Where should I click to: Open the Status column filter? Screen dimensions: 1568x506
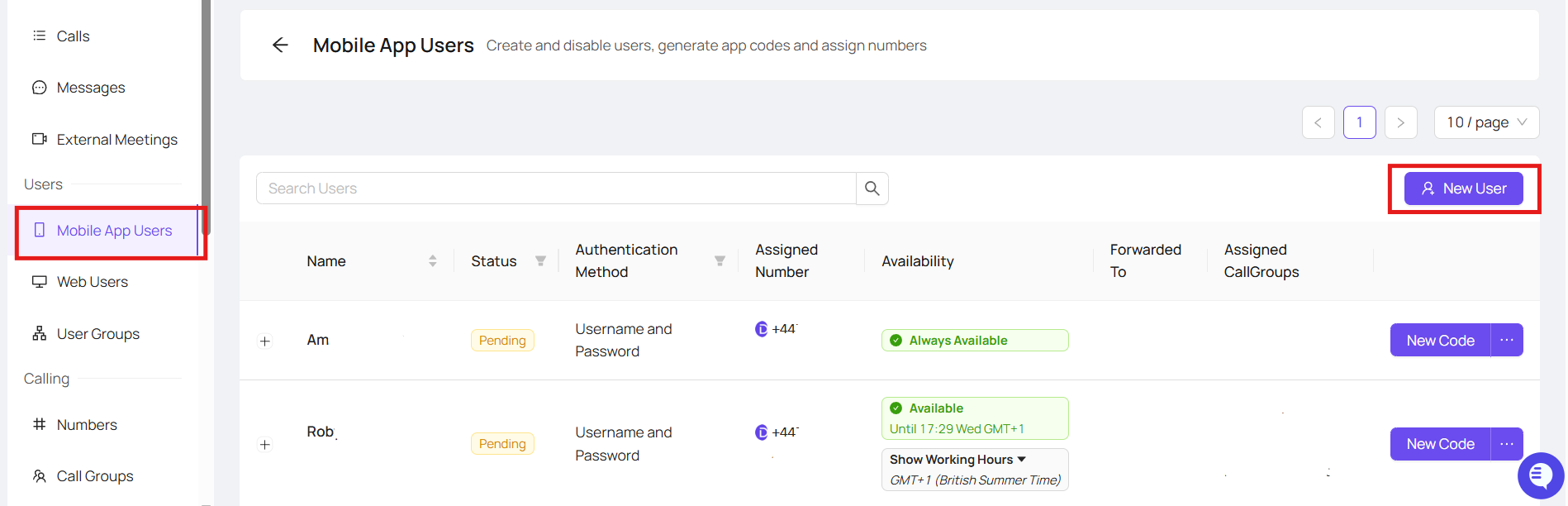coord(540,261)
